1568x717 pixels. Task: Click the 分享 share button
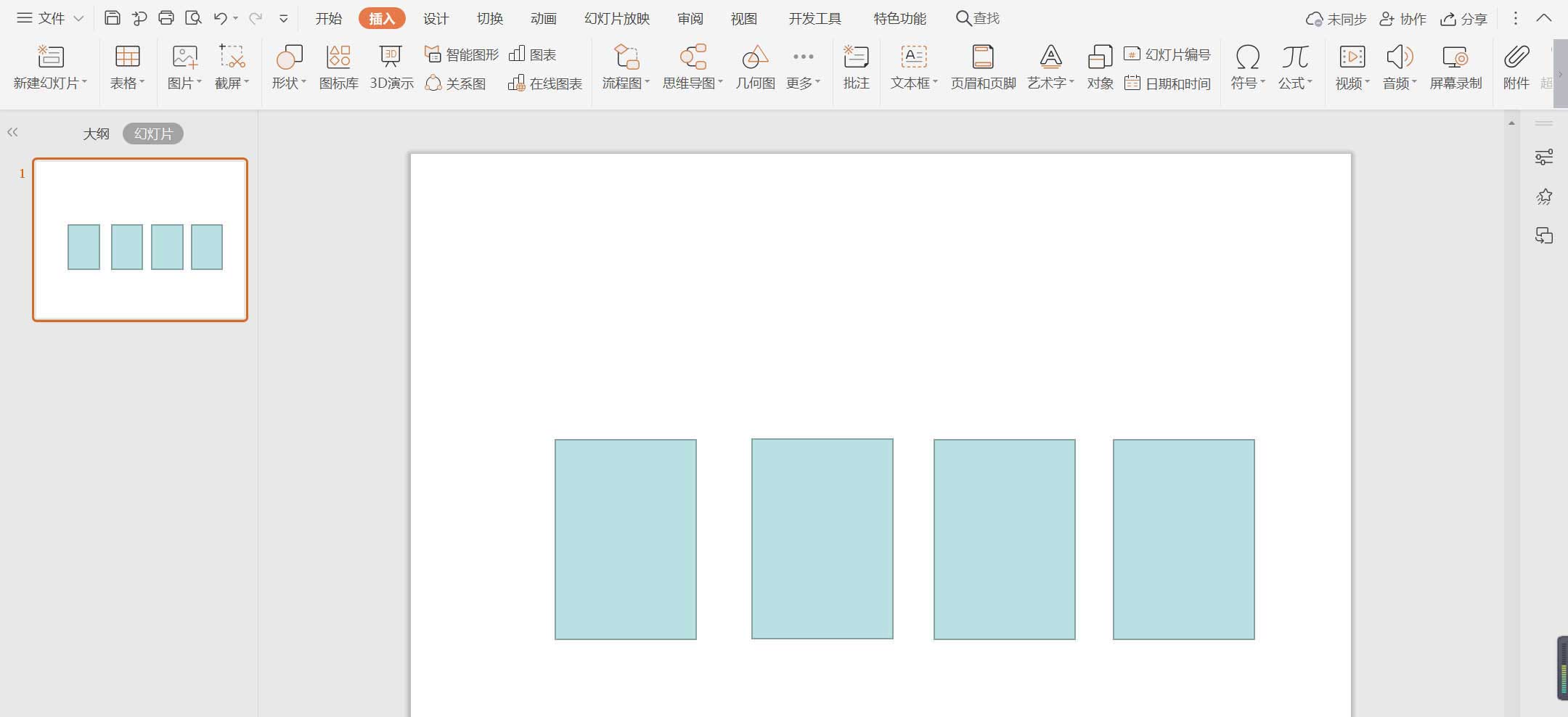tap(1464, 19)
